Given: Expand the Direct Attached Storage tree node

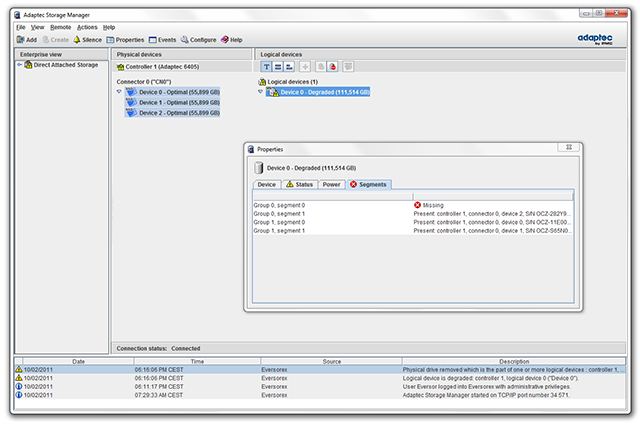Looking at the screenshot, I should tap(19, 65).
